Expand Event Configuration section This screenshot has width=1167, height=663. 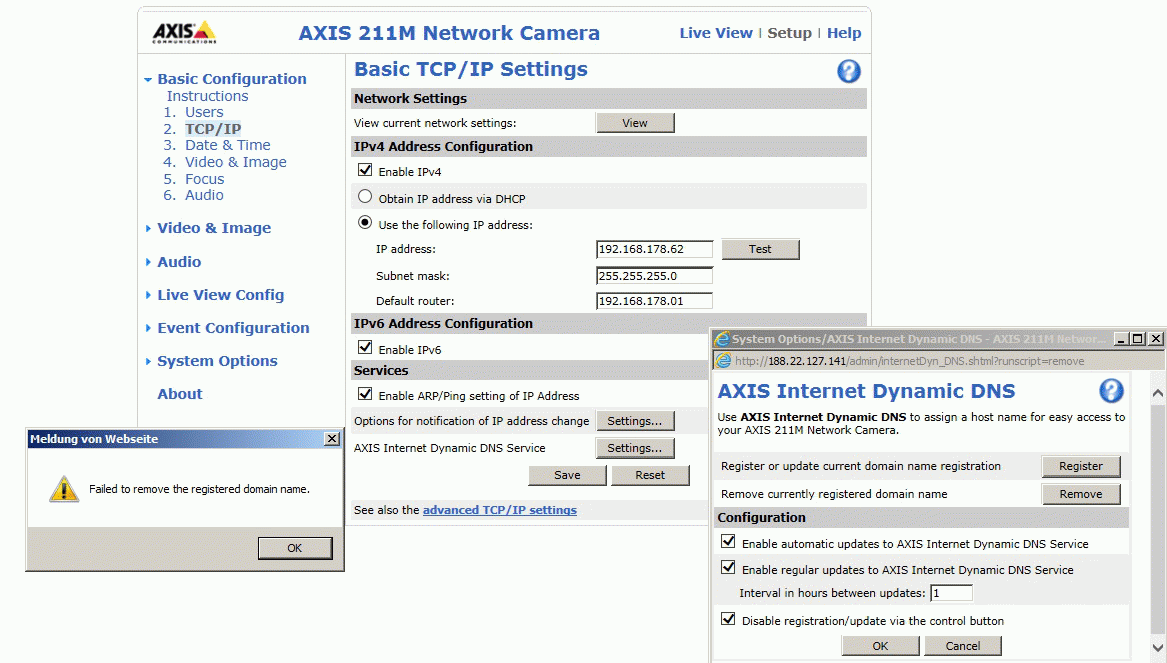point(148,328)
